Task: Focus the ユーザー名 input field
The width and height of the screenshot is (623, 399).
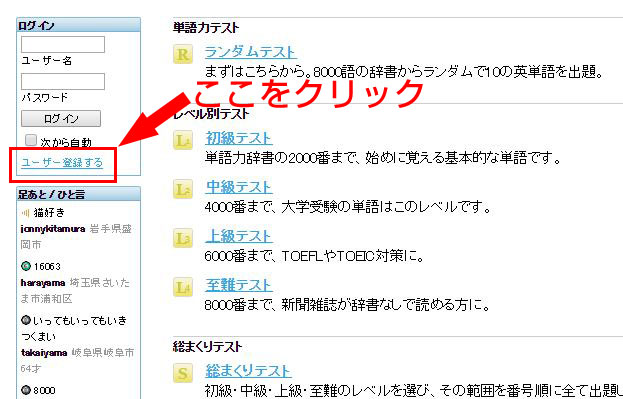Action: click(63, 44)
